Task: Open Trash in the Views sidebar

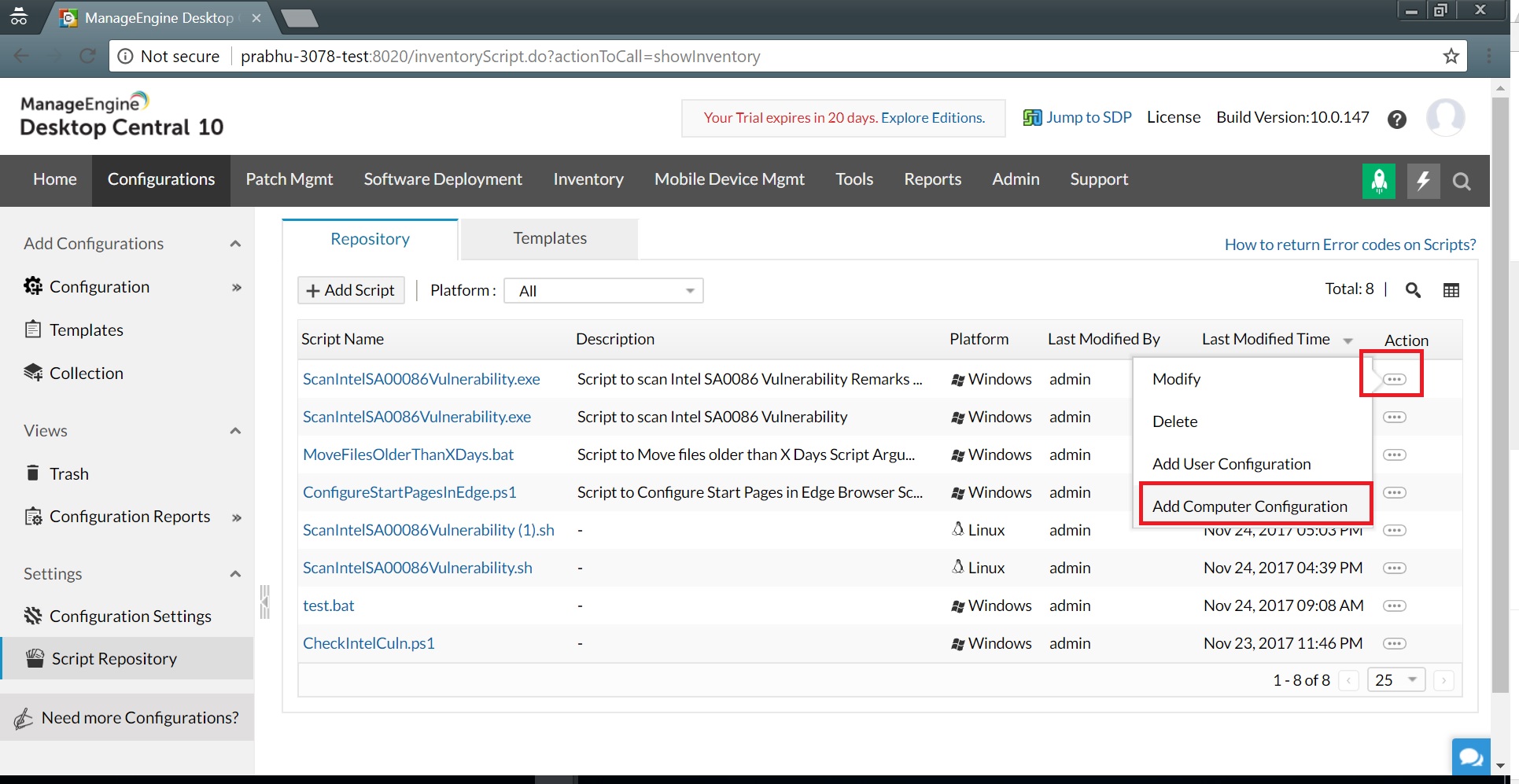Action: [x=68, y=473]
